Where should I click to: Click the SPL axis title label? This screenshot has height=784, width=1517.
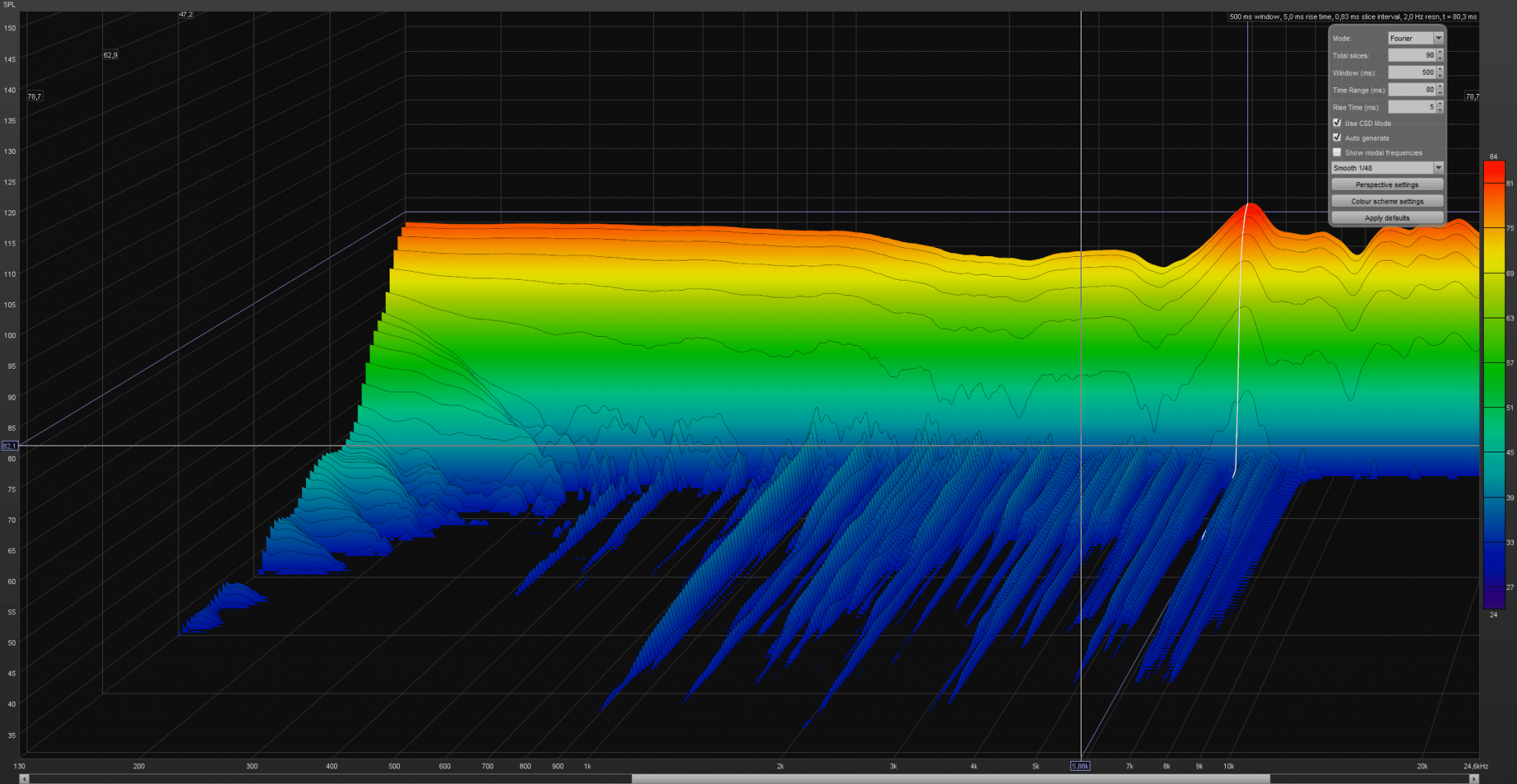(x=9, y=4)
